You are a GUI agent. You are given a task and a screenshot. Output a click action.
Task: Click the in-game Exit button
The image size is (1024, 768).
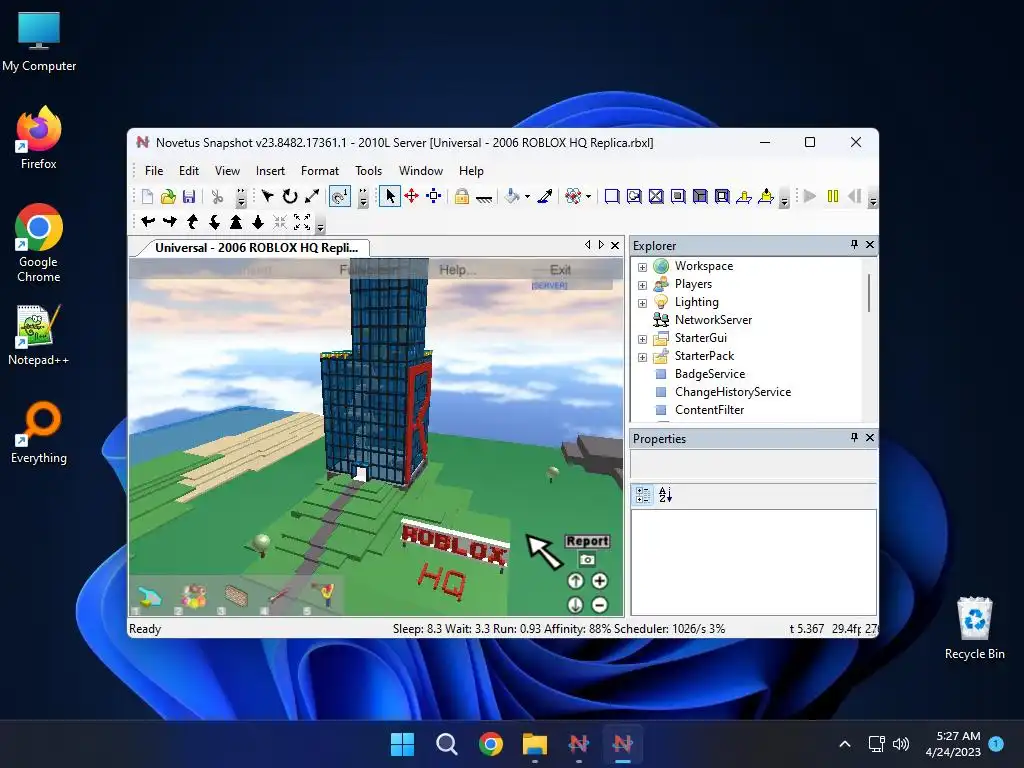[560, 270]
